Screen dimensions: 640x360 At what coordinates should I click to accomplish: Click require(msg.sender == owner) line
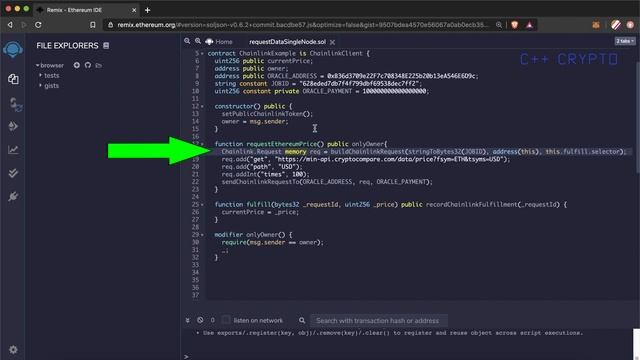[272, 242]
